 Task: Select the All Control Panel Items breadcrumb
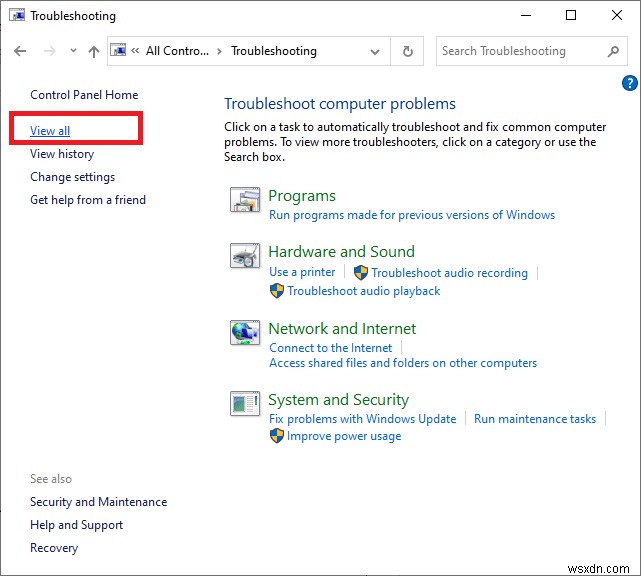[x=177, y=51]
